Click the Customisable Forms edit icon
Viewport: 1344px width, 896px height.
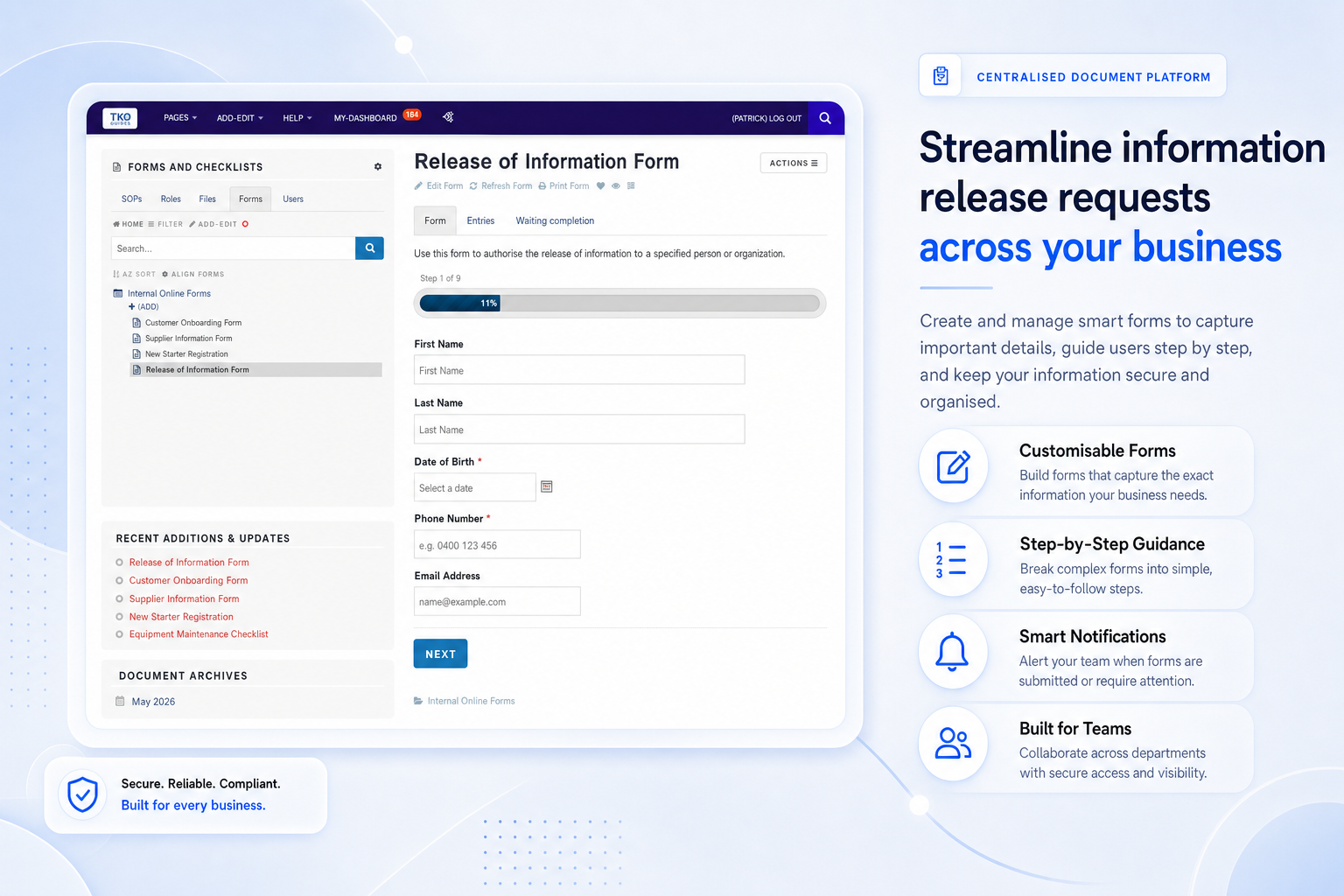(x=953, y=466)
